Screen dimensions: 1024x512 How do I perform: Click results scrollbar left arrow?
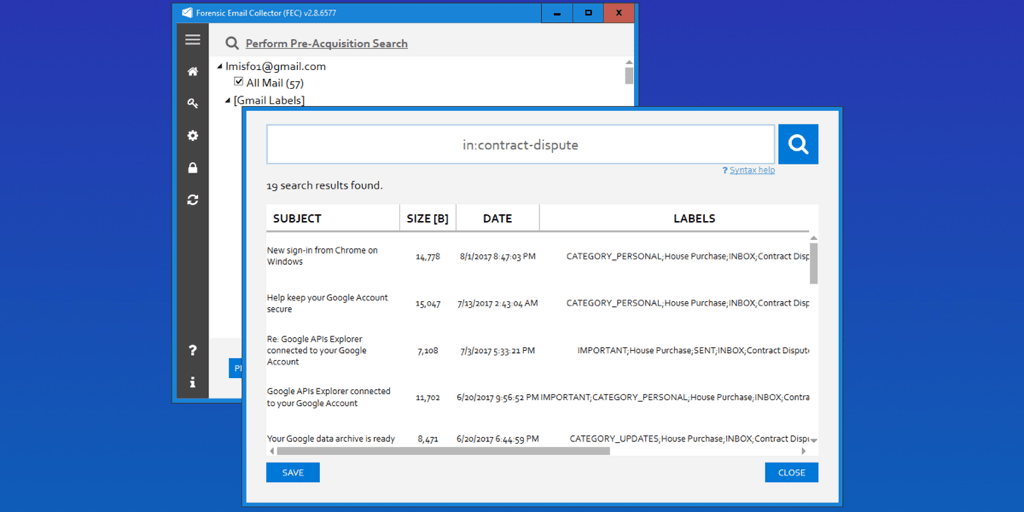272,451
